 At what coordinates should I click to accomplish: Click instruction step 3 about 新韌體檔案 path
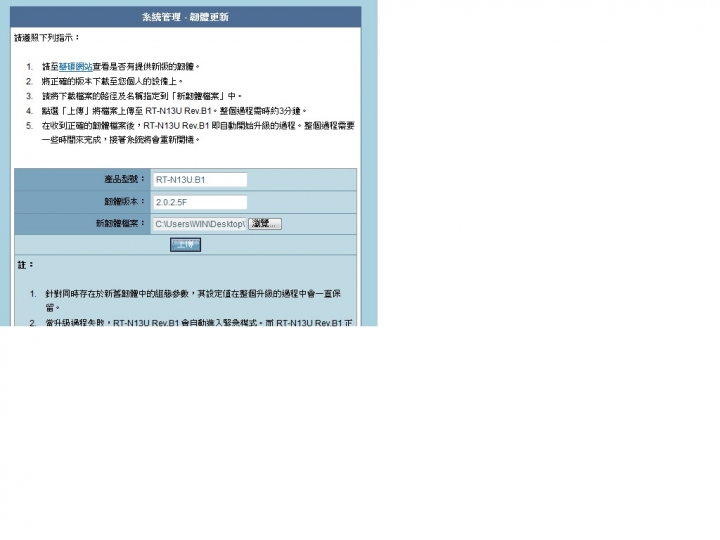pyautogui.click(x=142, y=96)
